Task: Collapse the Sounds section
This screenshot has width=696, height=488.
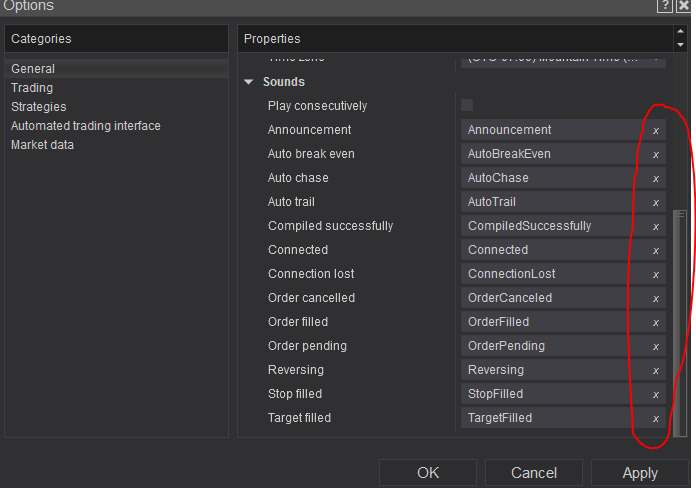Action: pos(249,82)
